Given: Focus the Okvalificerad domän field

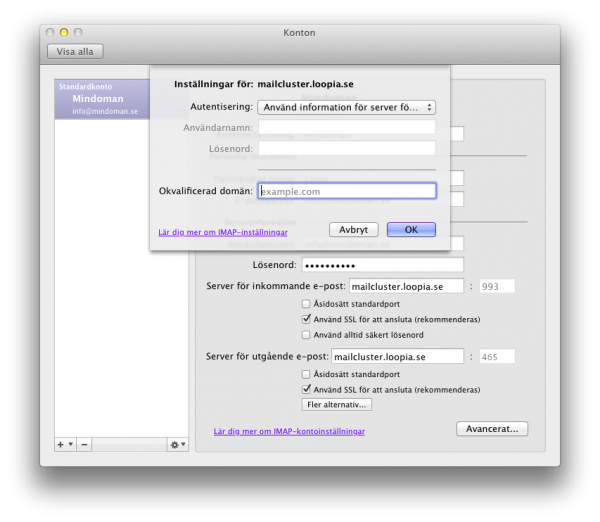Looking at the screenshot, I should click(x=347, y=191).
